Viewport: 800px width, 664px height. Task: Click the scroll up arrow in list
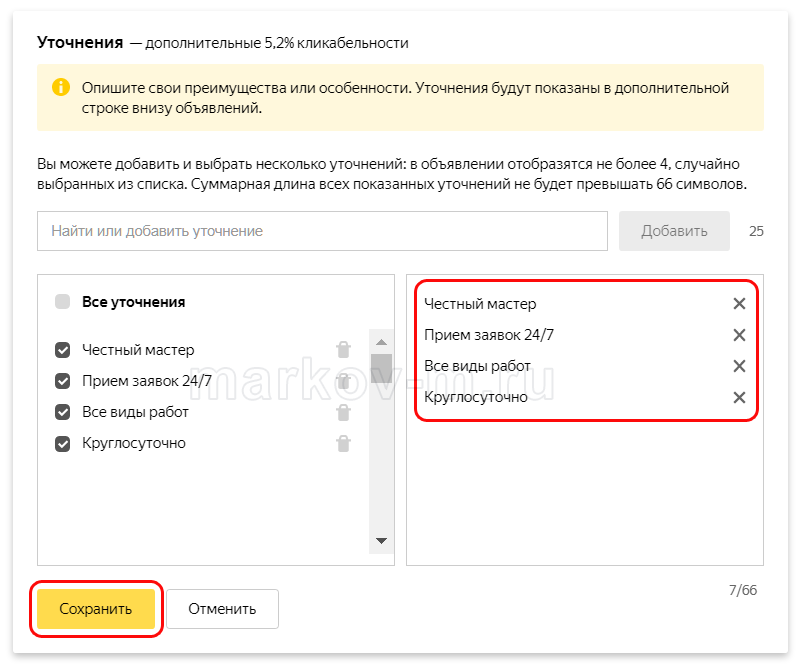pyautogui.click(x=380, y=341)
